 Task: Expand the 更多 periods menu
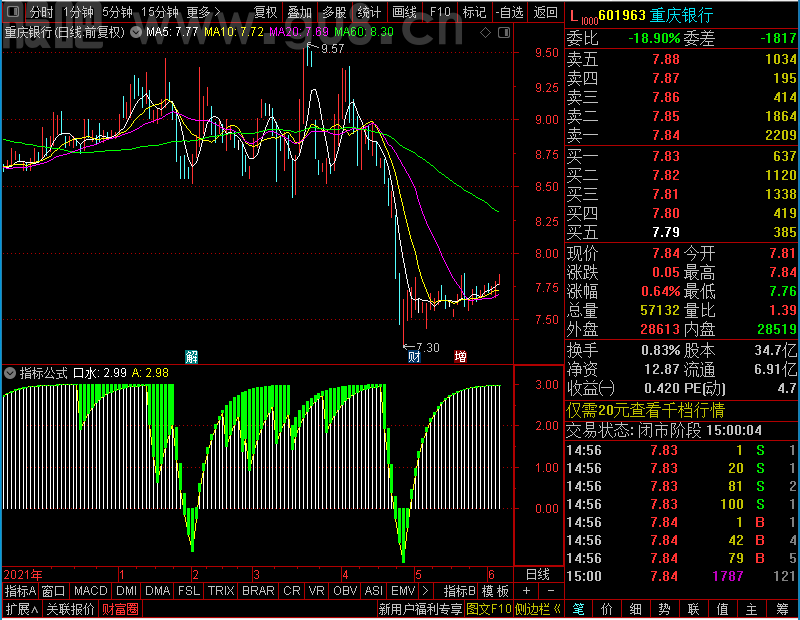coord(203,12)
